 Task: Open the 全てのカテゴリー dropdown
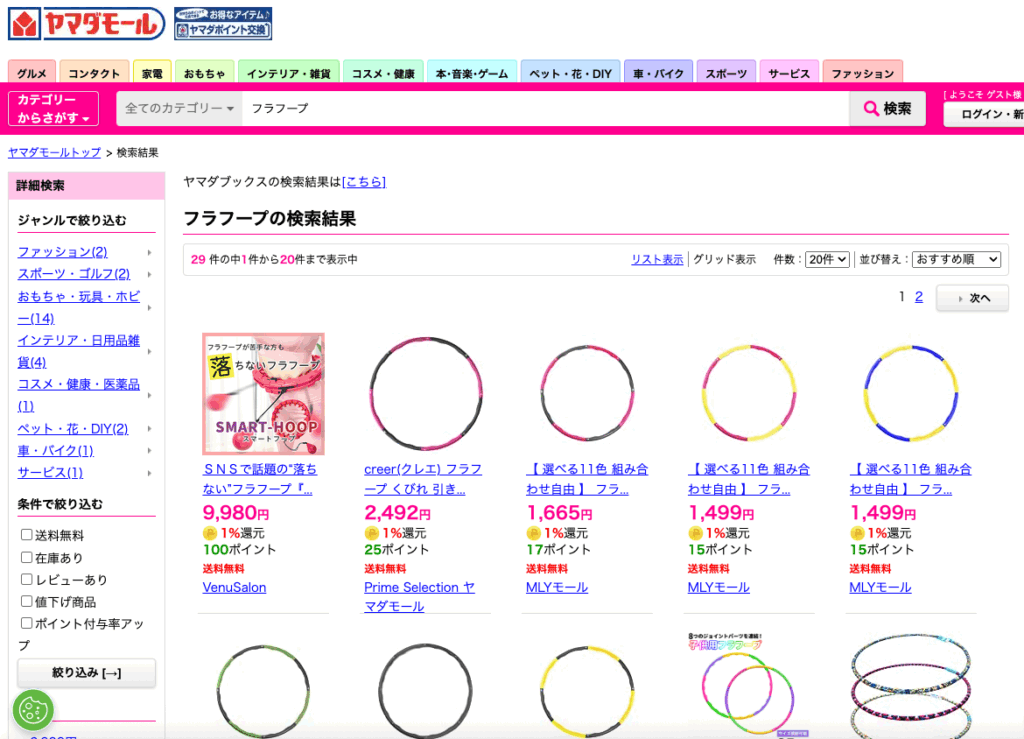coord(180,109)
